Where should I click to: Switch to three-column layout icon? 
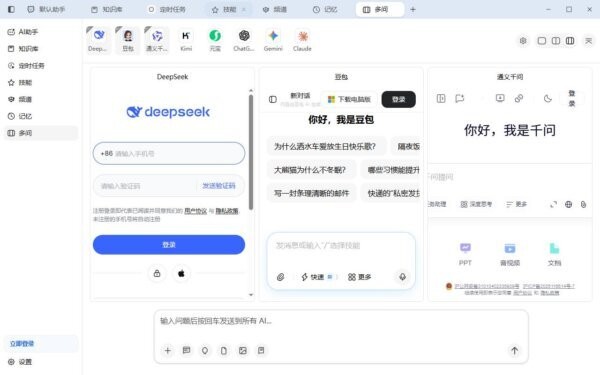(570, 41)
